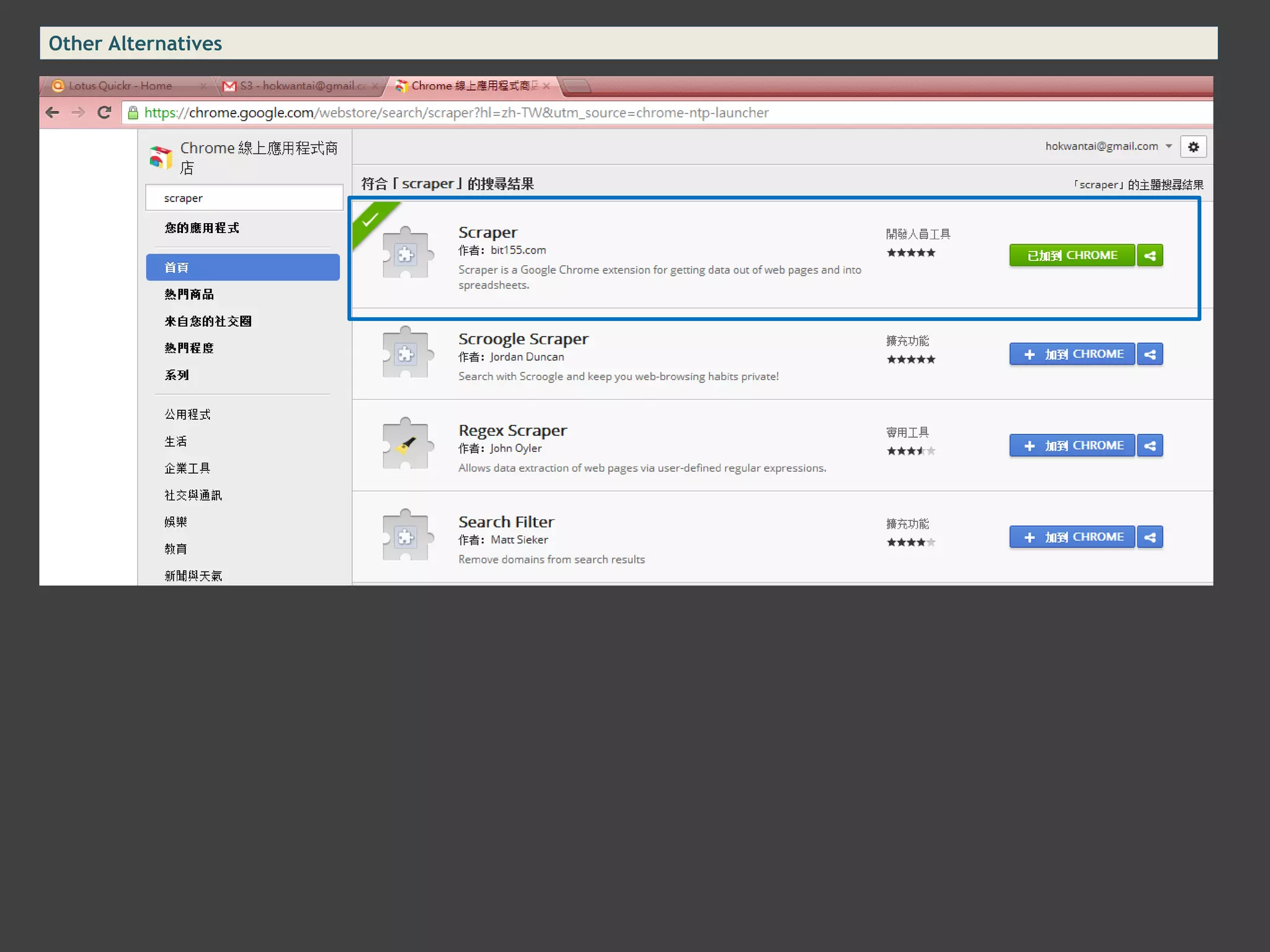Toggle the green 已加到 CHROME button
Viewport: 1270px width, 952px height.
pyautogui.click(x=1072, y=255)
